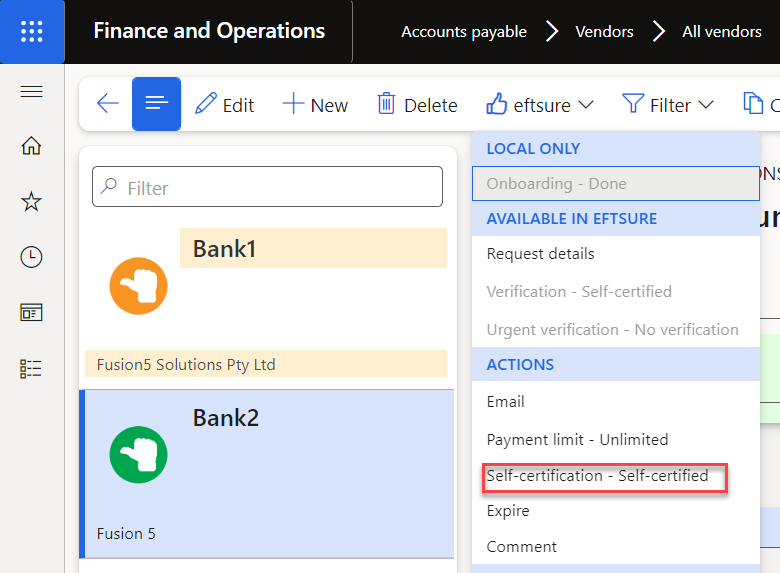Click the Fusion 5 vendor name
Screen dimensions: 780x573
click(x=126, y=534)
